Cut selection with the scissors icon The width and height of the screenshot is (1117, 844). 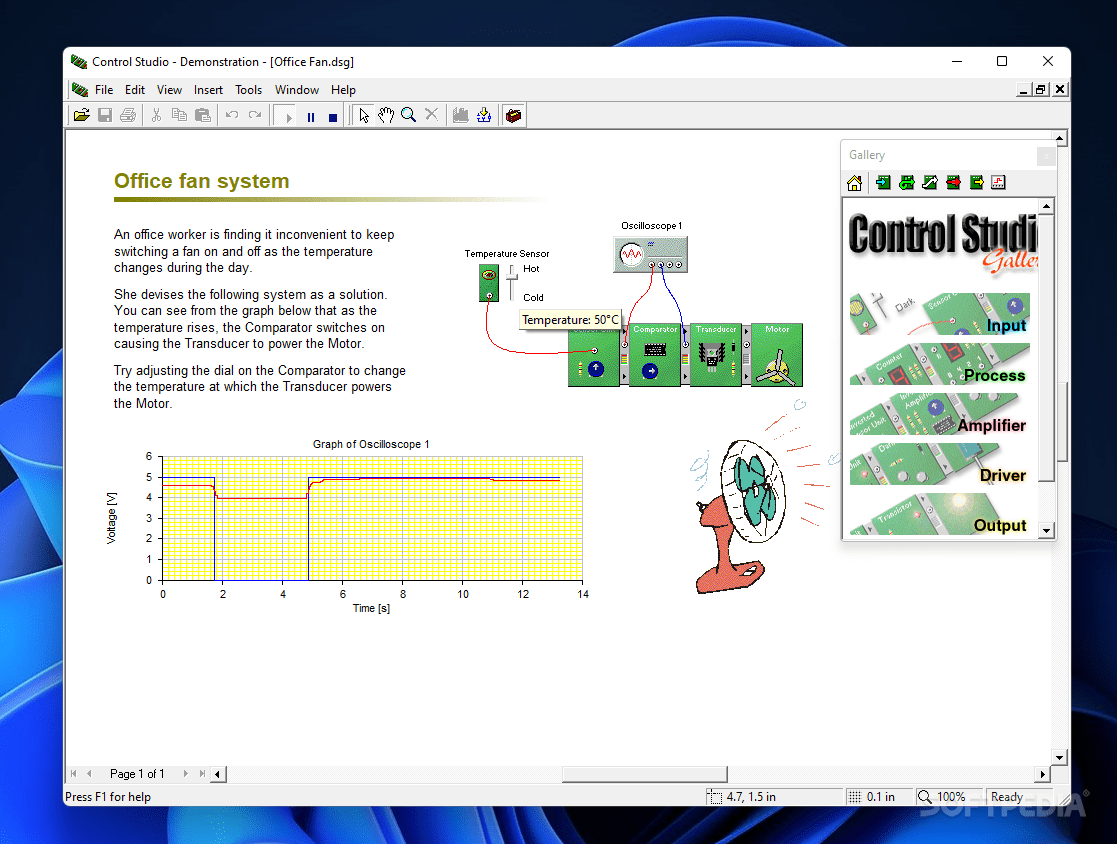157,115
